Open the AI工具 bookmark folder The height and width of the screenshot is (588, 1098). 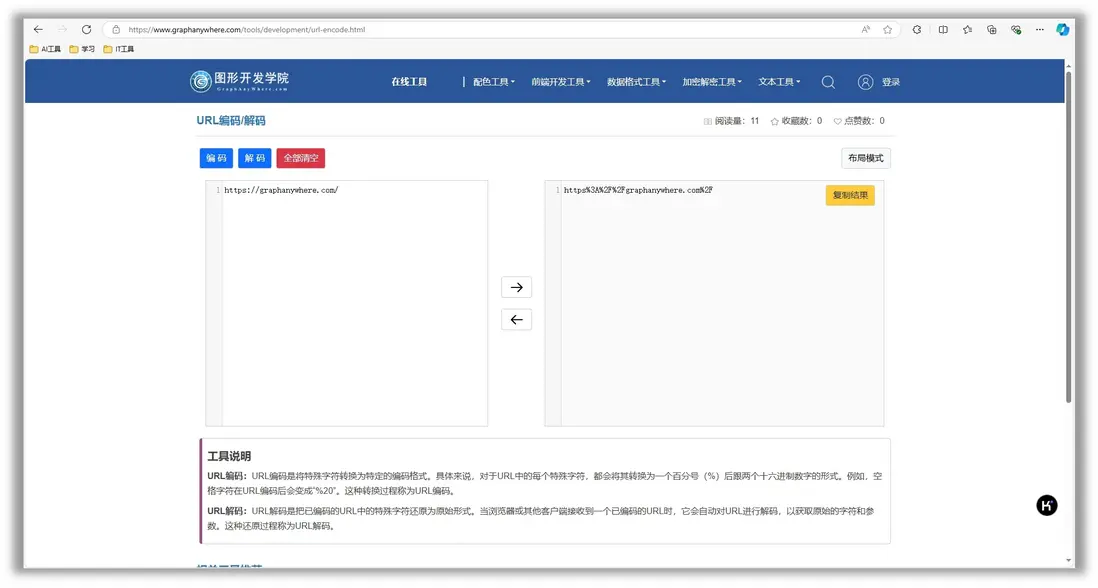pyautogui.click(x=45, y=49)
